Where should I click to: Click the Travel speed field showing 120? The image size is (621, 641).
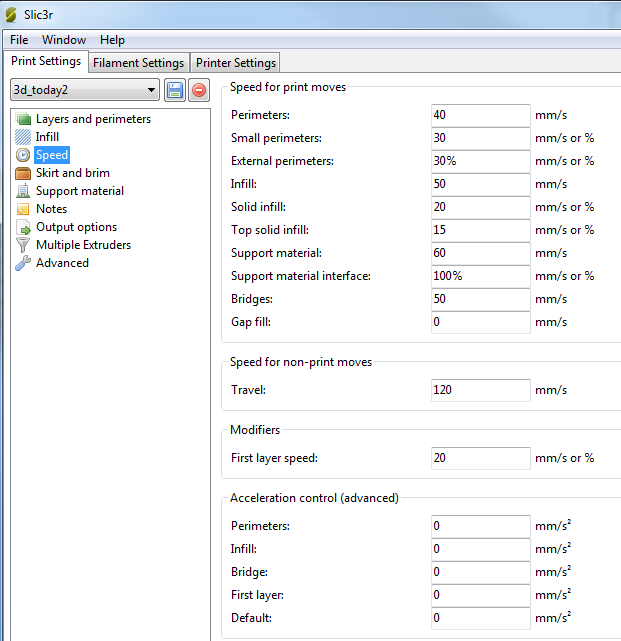coord(481,390)
